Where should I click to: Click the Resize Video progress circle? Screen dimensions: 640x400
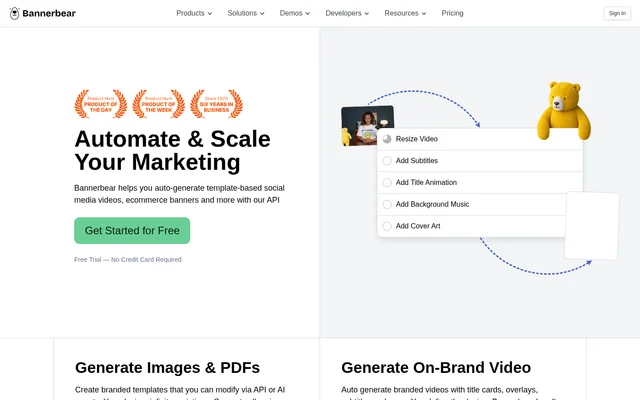tap(387, 139)
